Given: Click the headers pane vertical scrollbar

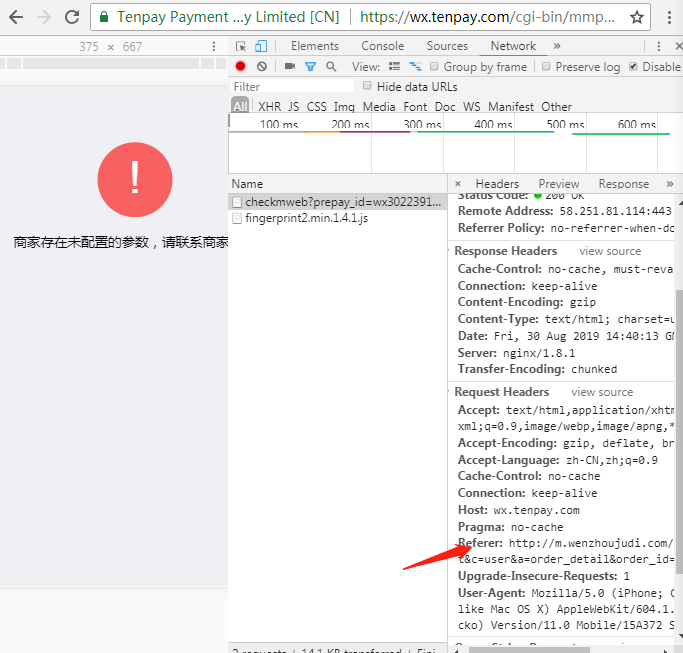Looking at the screenshot, I should 679,431.
